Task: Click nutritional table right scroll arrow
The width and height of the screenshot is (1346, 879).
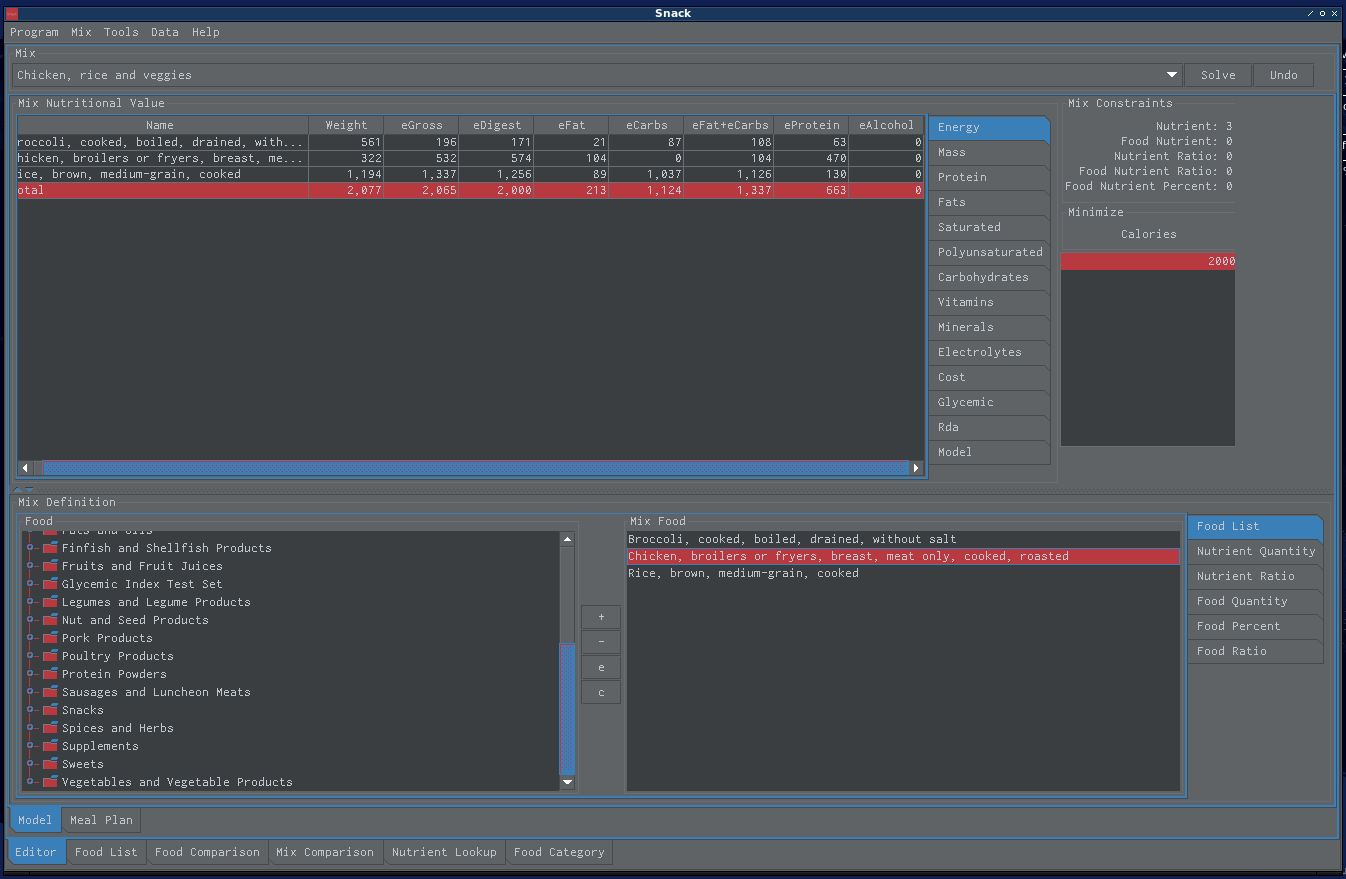Action: pyautogui.click(x=916, y=468)
